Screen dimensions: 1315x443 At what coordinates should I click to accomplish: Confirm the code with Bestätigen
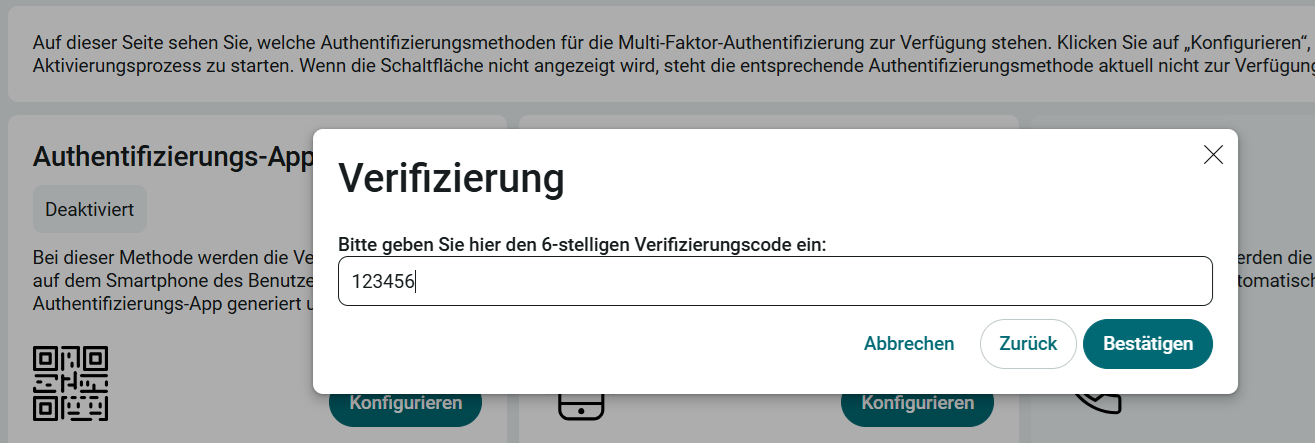click(x=1148, y=344)
